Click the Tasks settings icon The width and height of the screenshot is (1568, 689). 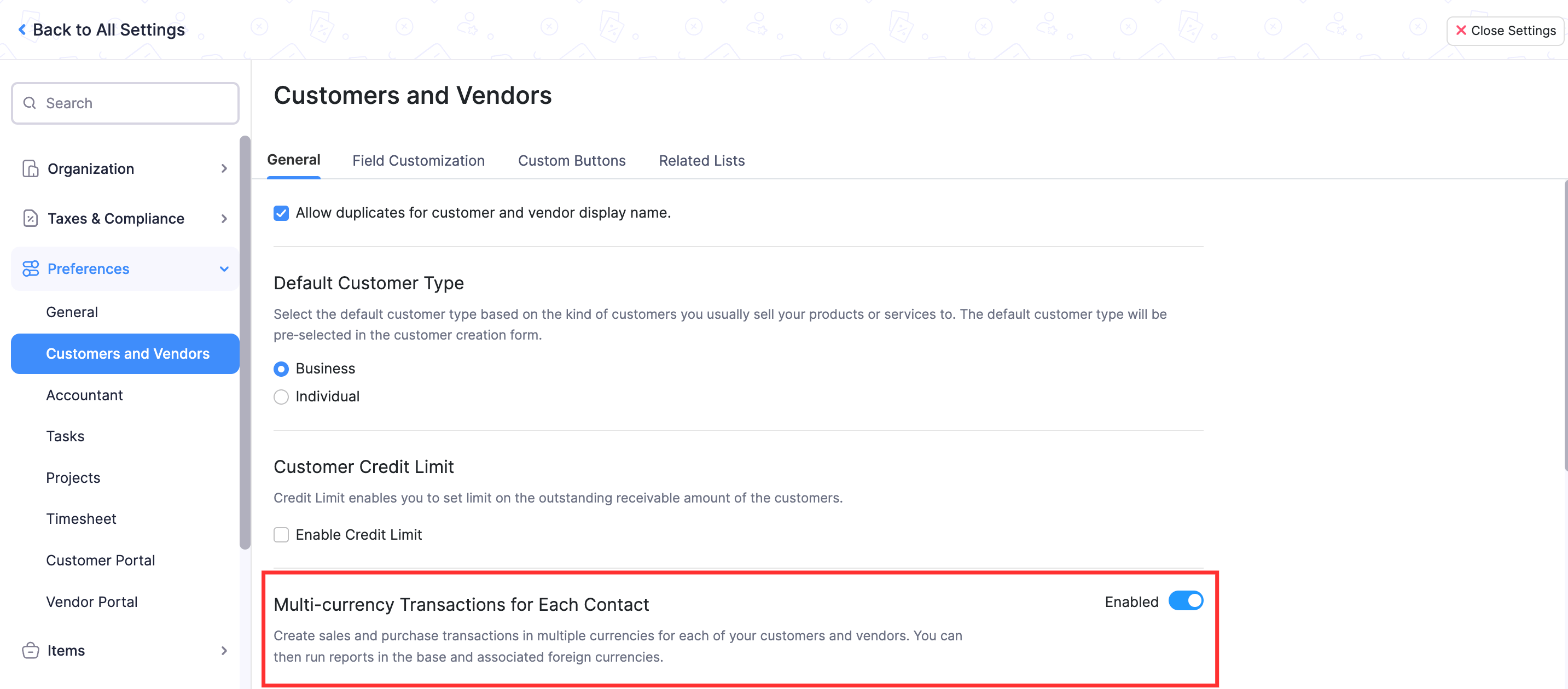[64, 436]
